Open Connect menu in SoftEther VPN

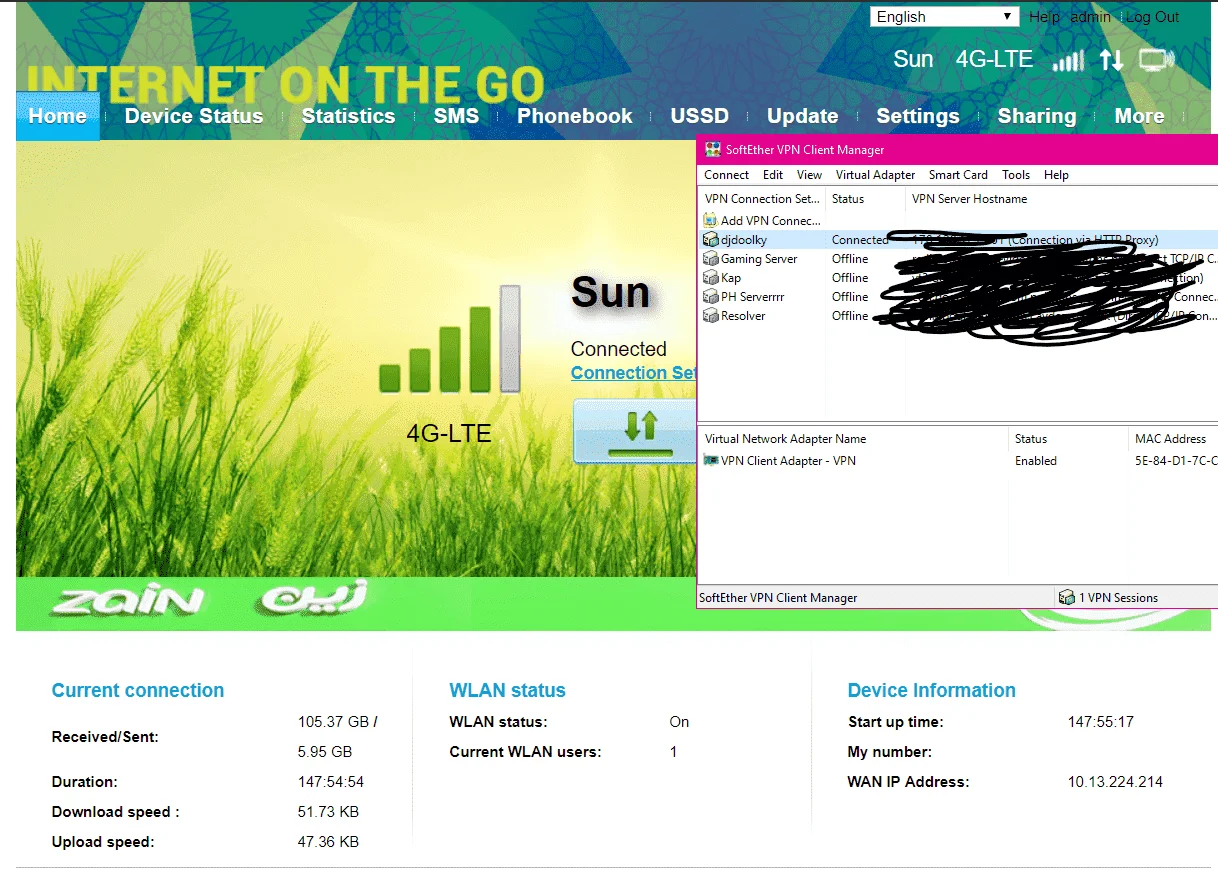pyautogui.click(x=726, y=175)
